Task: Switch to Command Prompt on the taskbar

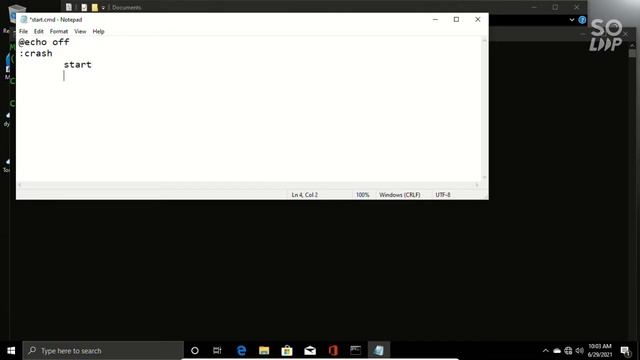Action: (x=356, y=351)
